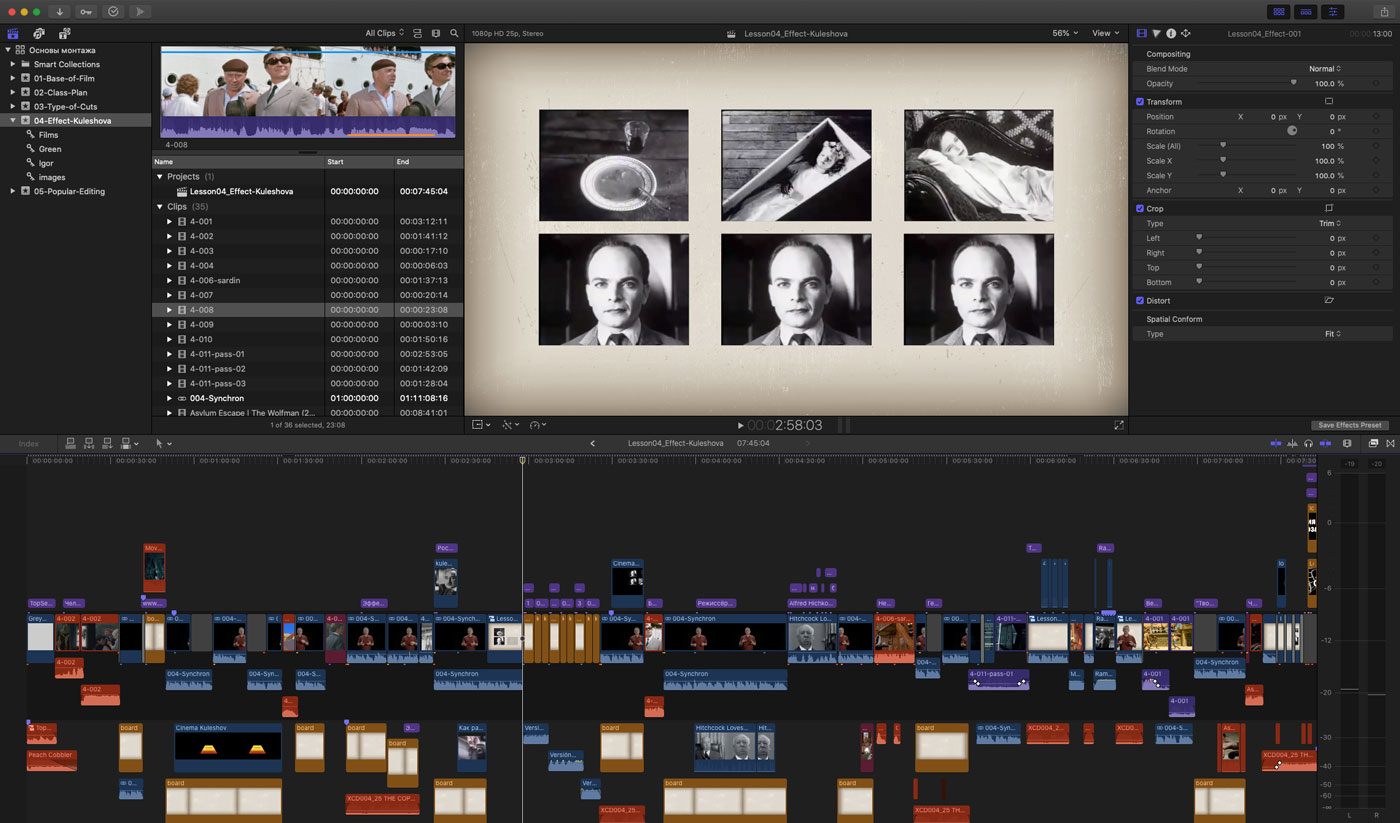Click the Transform onscreen controls icon
Viewport: 1400px width, 823px height.
(1329, 101)
